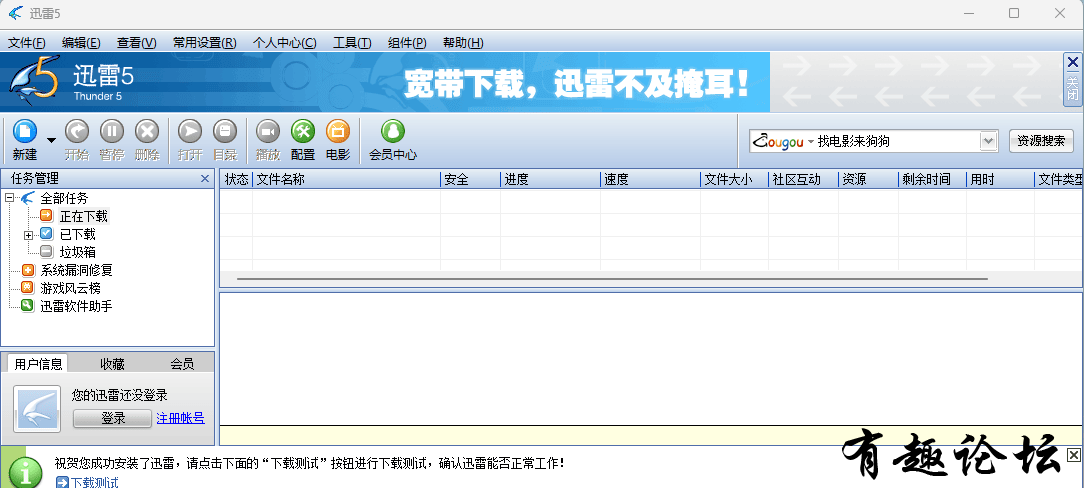Switch to the 收藏 tab

(x=112, y=364)
